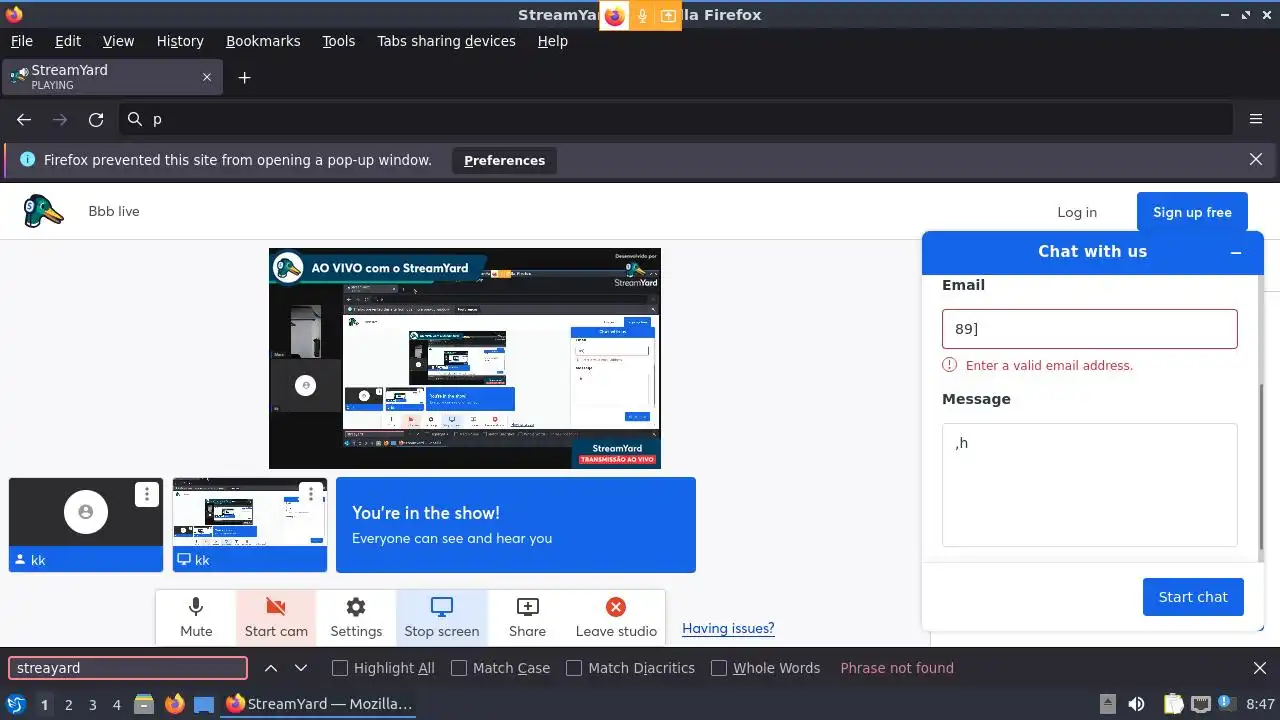Click the chat widget scrollbar
Viewport: 1280px width, 720px height.
click(x=1261, y=467)
